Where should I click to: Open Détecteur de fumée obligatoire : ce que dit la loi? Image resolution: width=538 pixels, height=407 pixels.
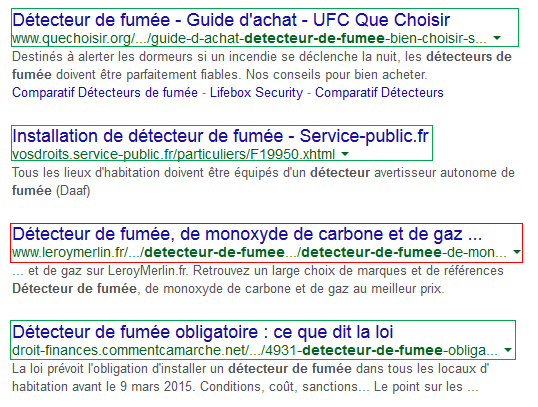point(202,332)
